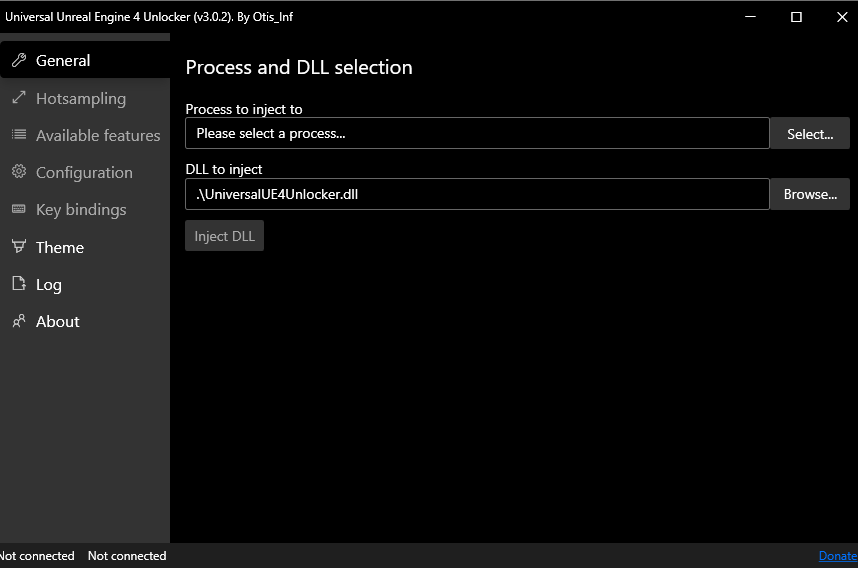Click the Inject DLL button
This screenshot has width=858, height=568.
point(224,236)
